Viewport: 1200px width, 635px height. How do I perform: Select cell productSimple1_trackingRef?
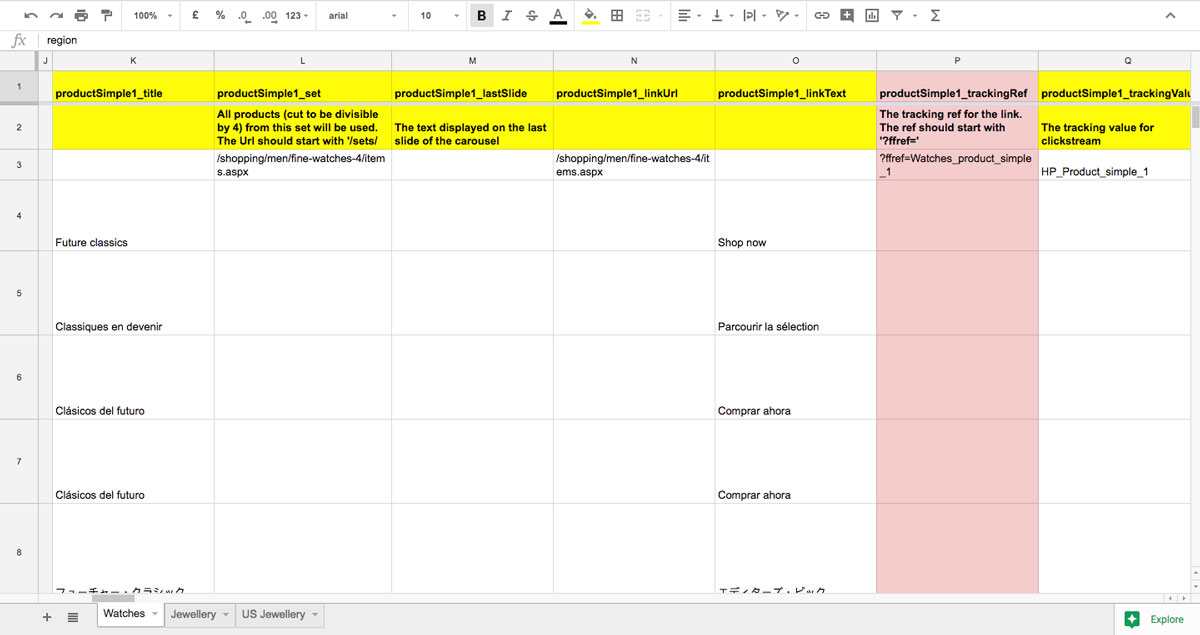(x=957, y=86)
